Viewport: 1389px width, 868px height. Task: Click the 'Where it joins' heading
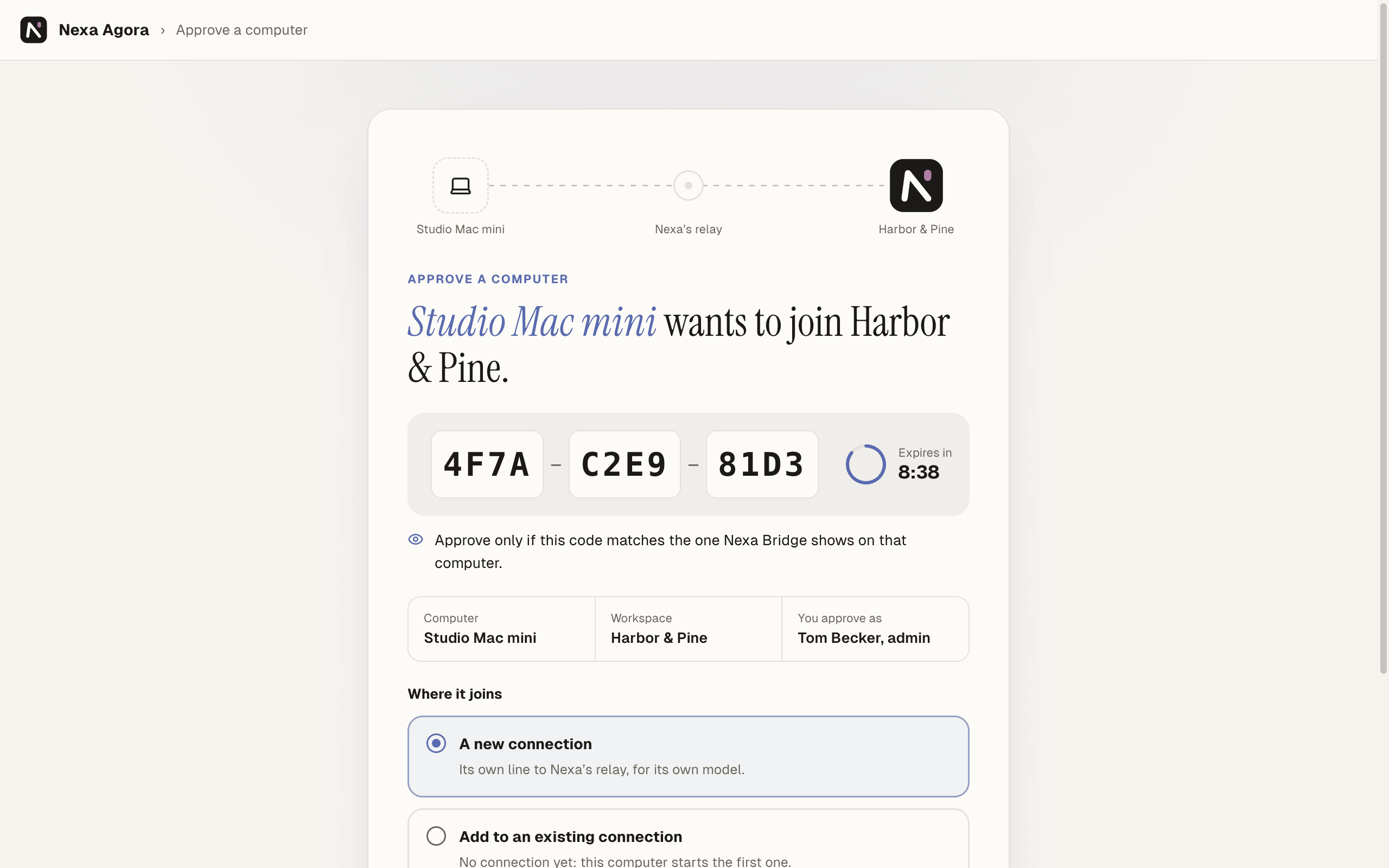click(x=455, y=693)
